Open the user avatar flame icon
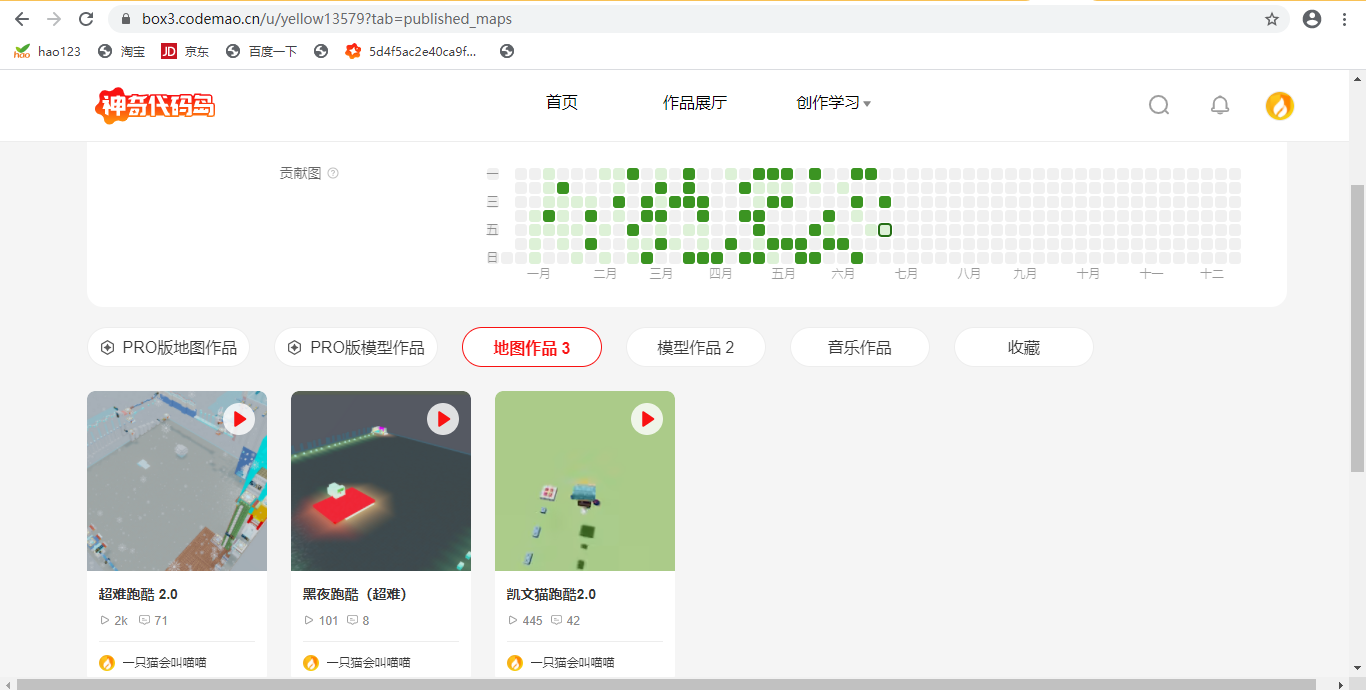 tap(1280, 106)
